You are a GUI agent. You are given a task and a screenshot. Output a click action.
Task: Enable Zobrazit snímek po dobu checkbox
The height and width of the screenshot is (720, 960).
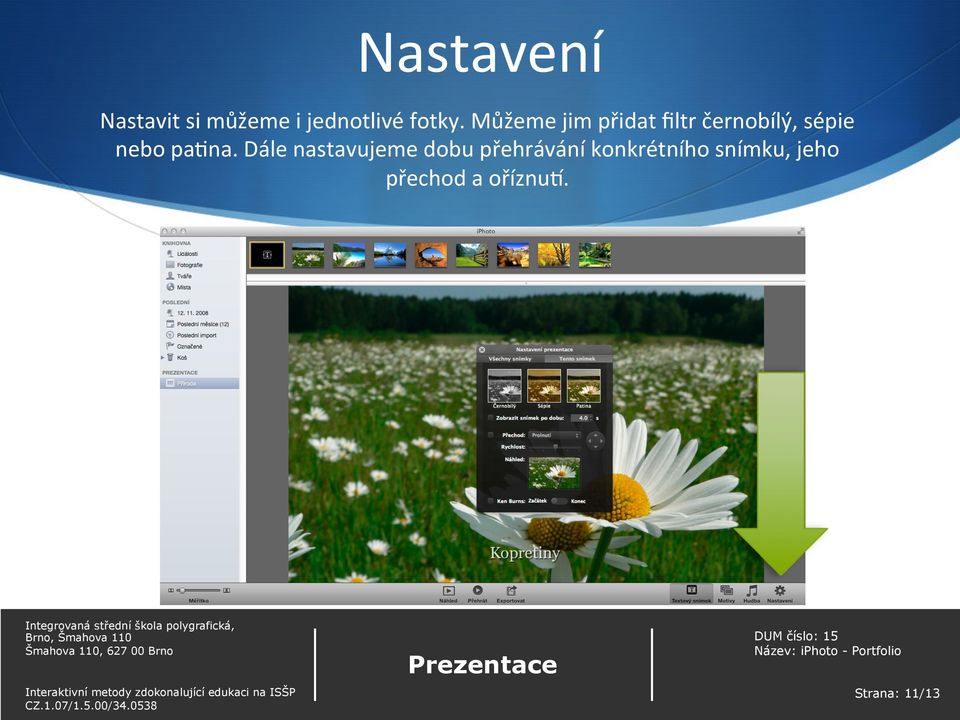490,418
